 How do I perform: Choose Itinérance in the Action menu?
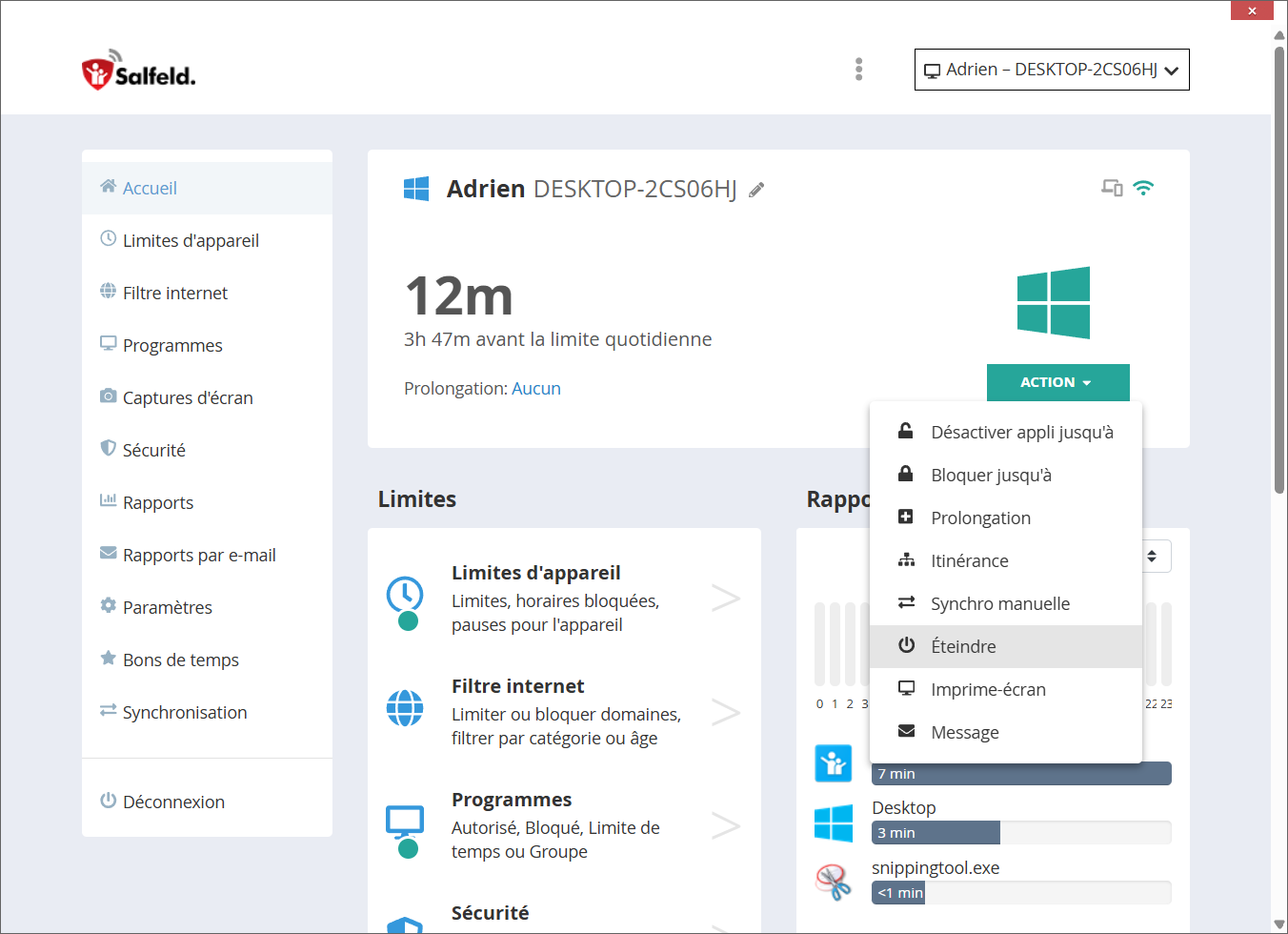1006,560
